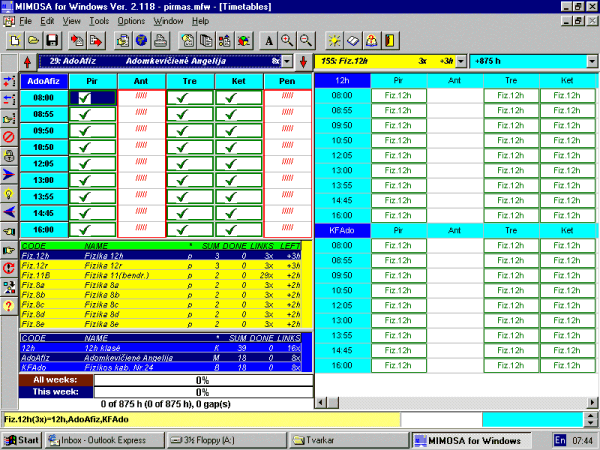The image size is (600, 450).
Task: Click the red prohibition sign sidebar icon
Action: click(9, 136)
